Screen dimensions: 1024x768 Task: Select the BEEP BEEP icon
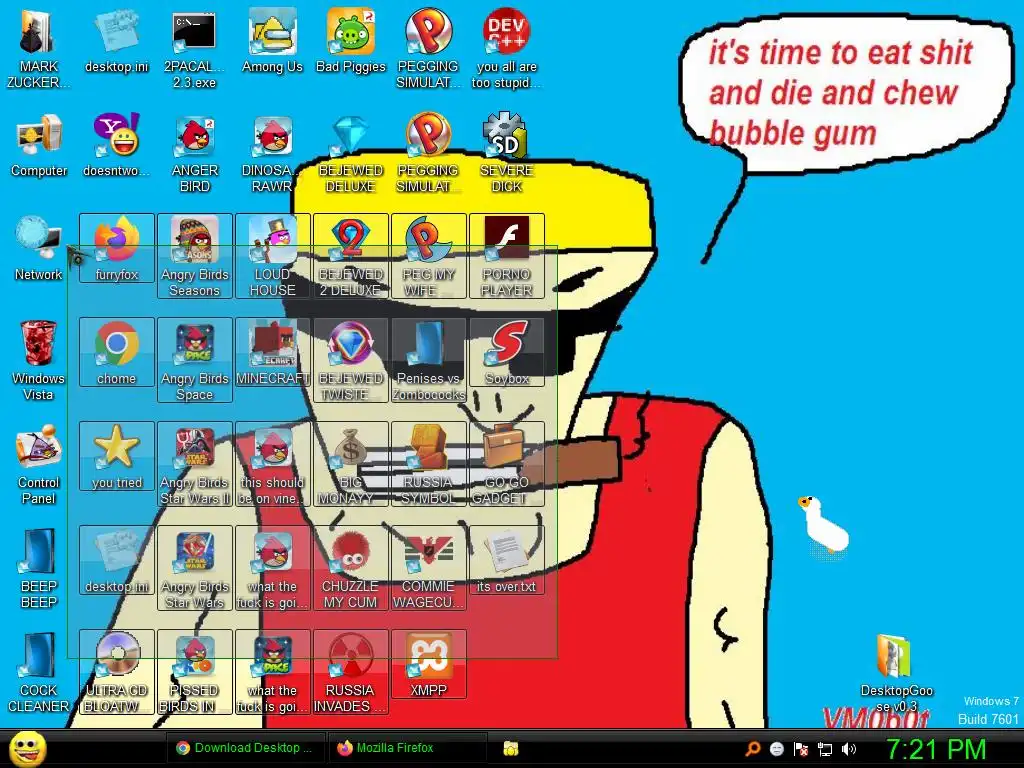point(38,568)
